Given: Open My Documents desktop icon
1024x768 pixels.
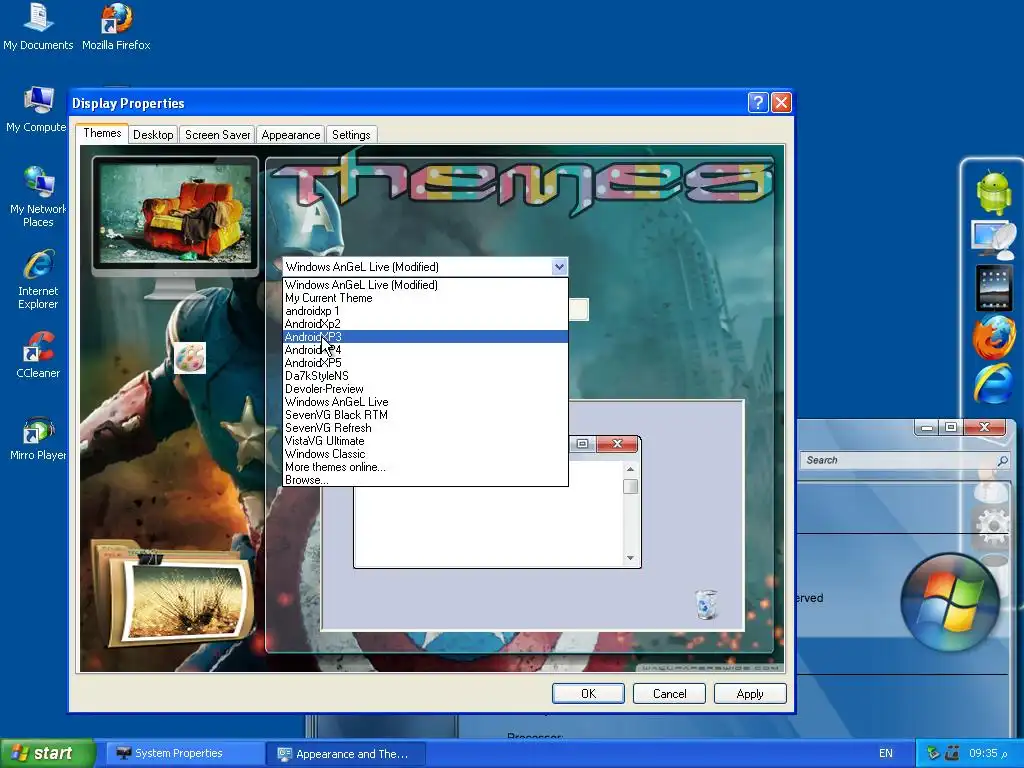Looking at the screenshot, I should pos(38,27).
